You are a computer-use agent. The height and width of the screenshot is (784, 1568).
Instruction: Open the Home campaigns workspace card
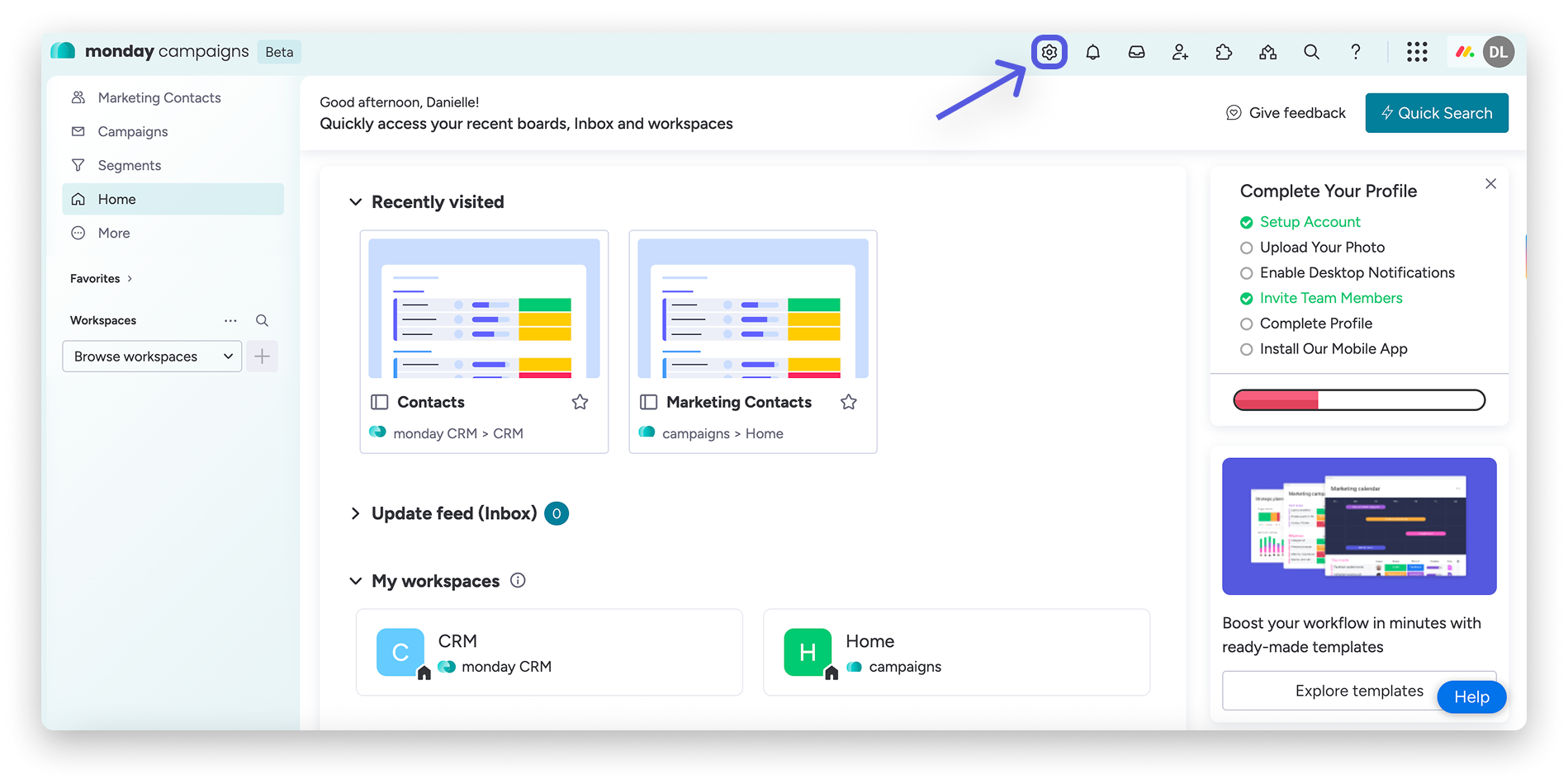click(956, 652)
